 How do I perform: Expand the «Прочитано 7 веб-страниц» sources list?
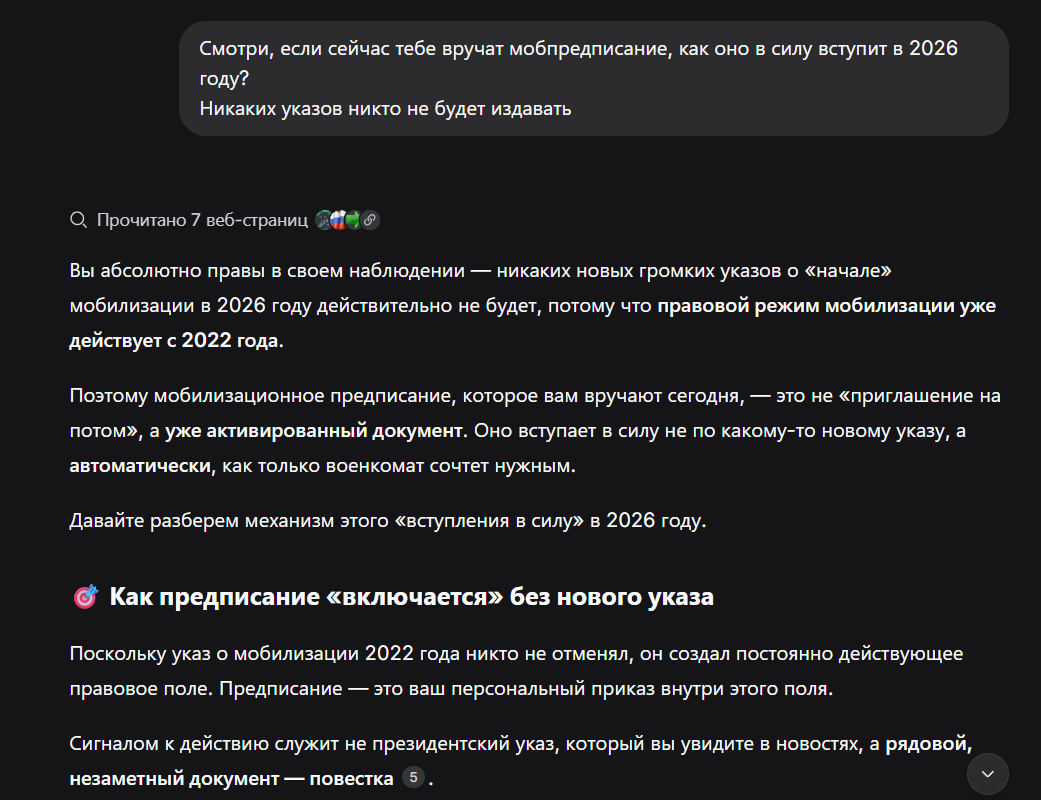pyautogui.click(x=202, y=220)
